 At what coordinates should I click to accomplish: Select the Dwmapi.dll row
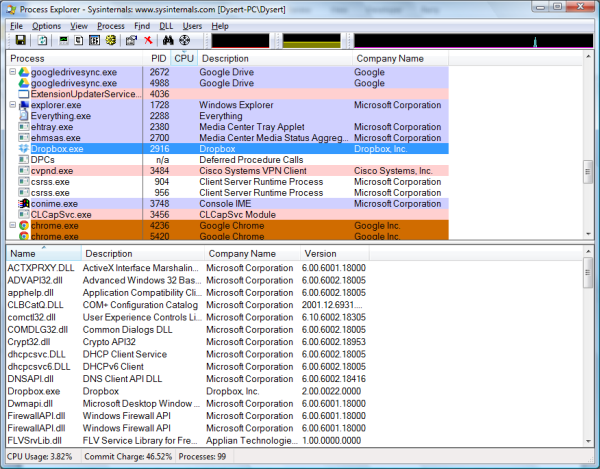click(x=187, y=404)
